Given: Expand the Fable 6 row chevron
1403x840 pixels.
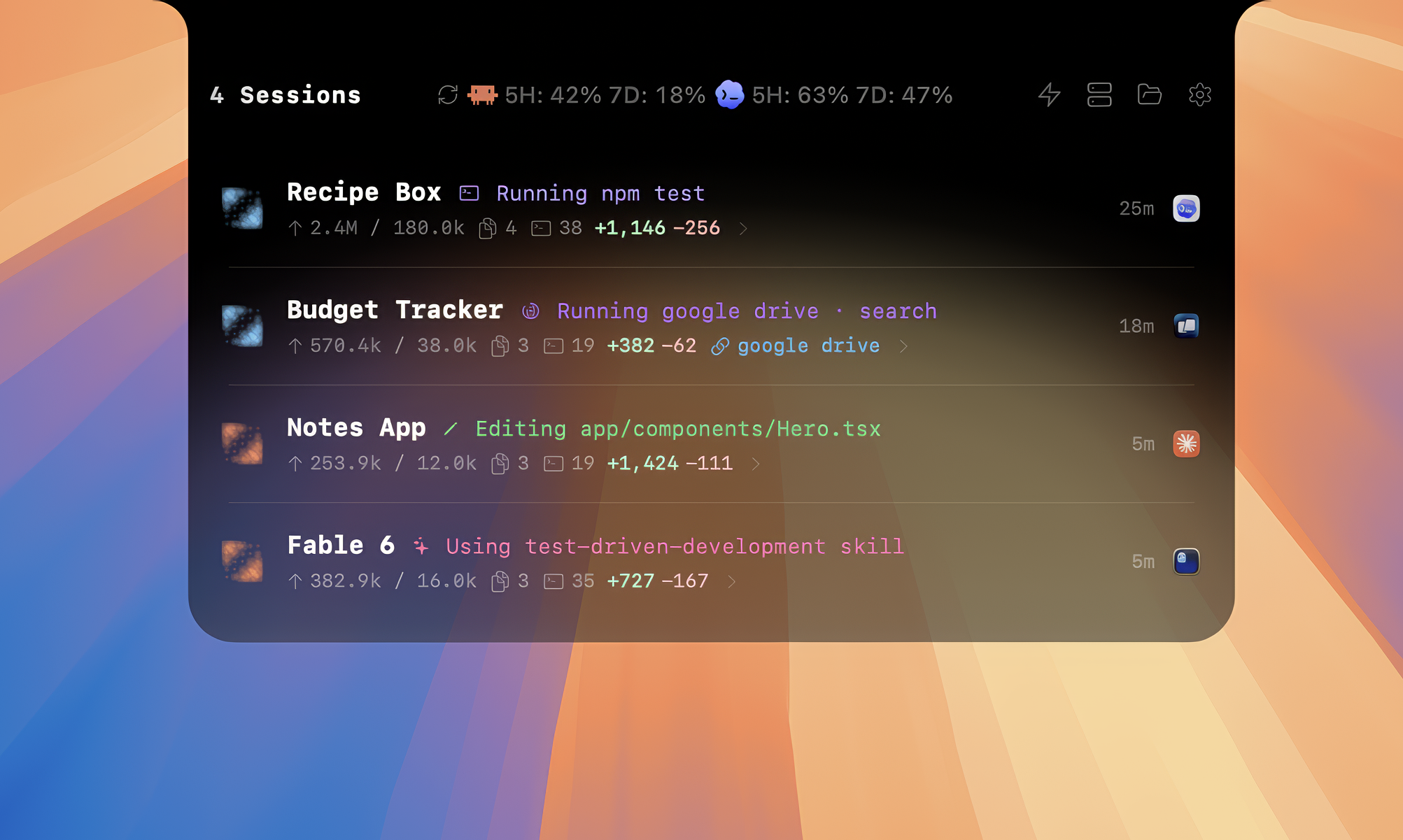Looking at the screenshot, I should tap(731, 581).
